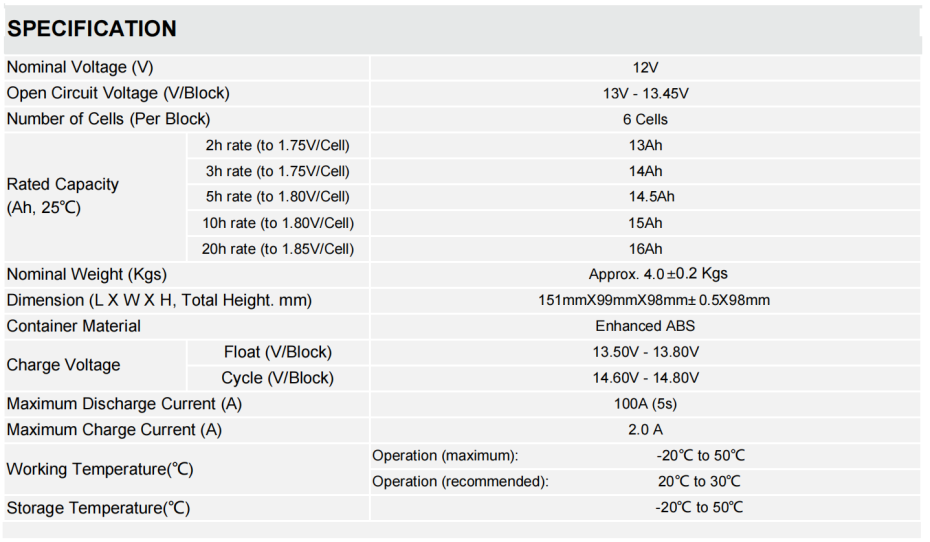Select the 14.5Ah capacity value
This screenshot has width=930, height=542.
pos(645,197)
